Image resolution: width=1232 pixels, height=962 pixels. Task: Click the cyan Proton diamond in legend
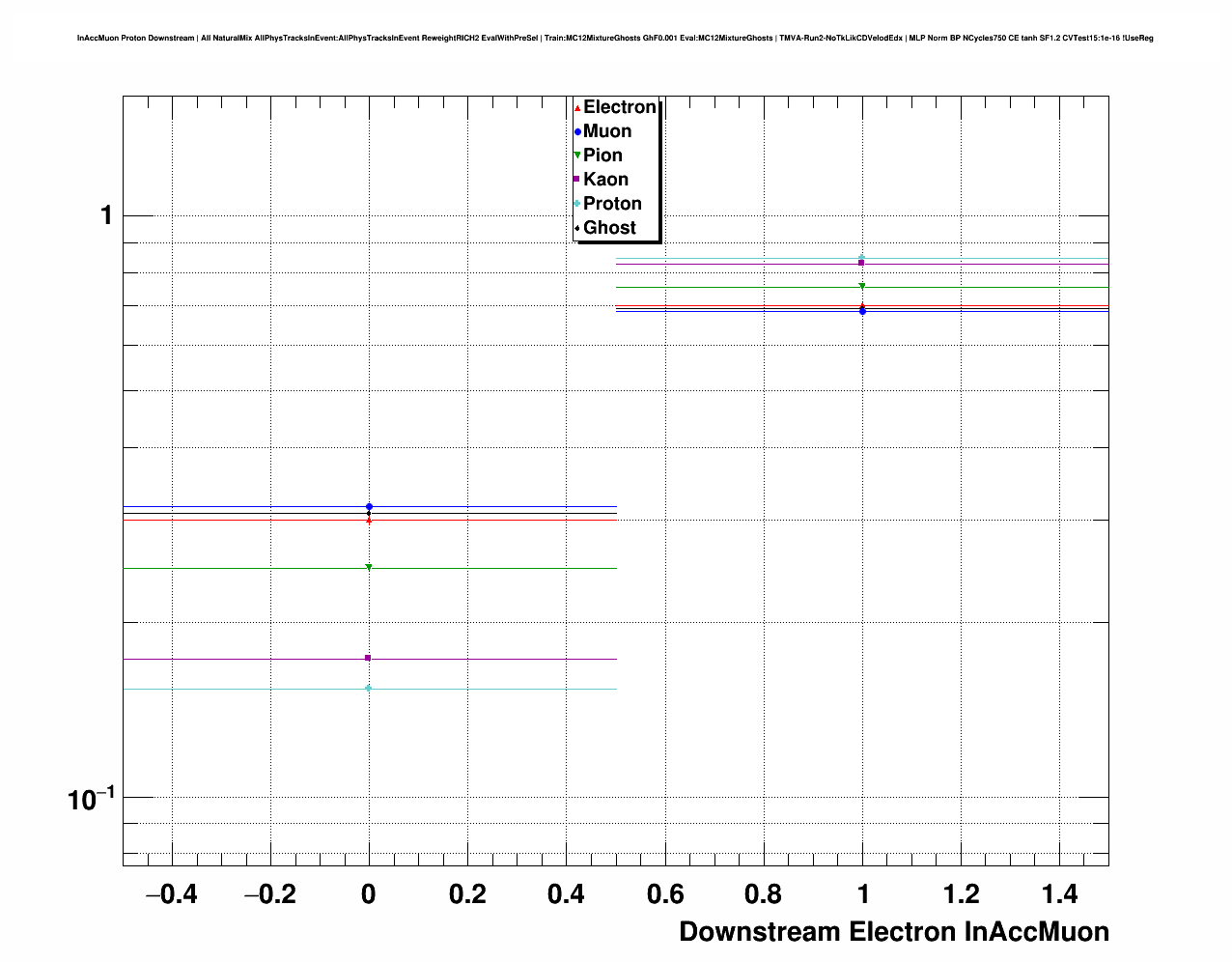(577, 204)
